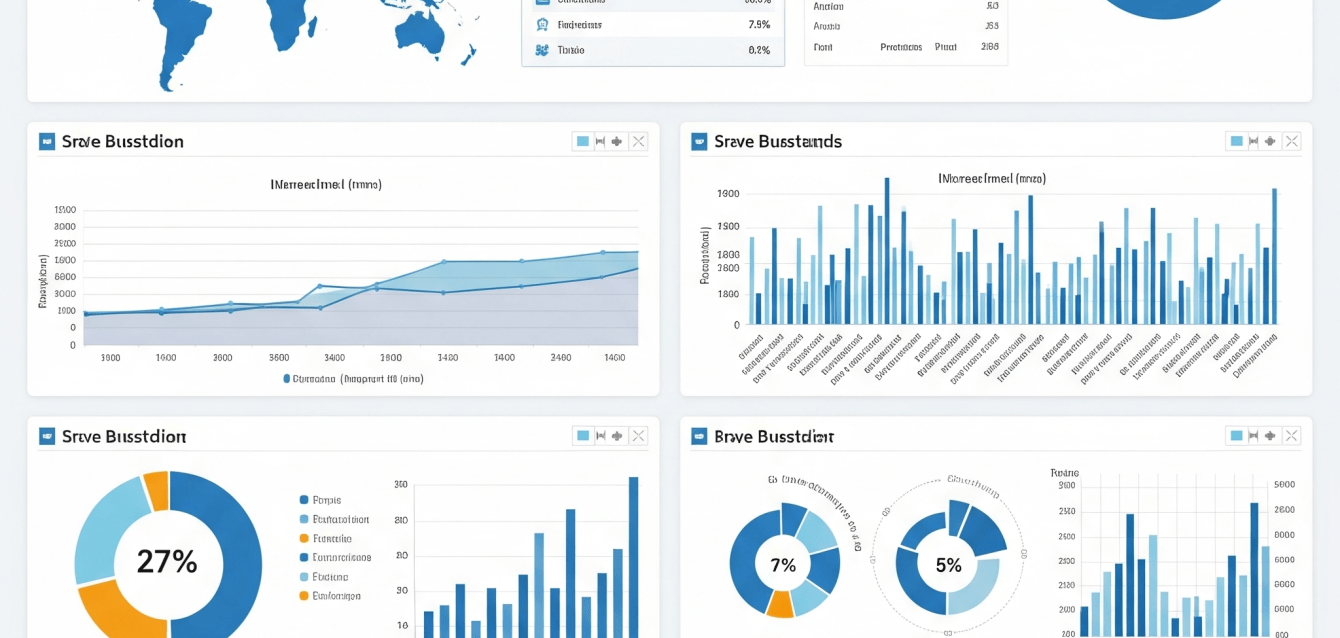Select the "7.9%" value in the table
This screenshot has width=1340, height=638.
pos(759,25)
